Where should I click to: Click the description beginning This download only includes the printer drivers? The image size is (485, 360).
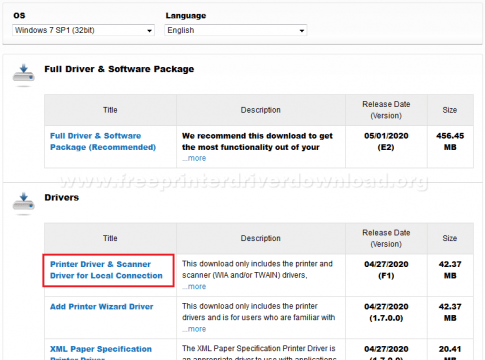pyautogui.click(x=258, y=312)
